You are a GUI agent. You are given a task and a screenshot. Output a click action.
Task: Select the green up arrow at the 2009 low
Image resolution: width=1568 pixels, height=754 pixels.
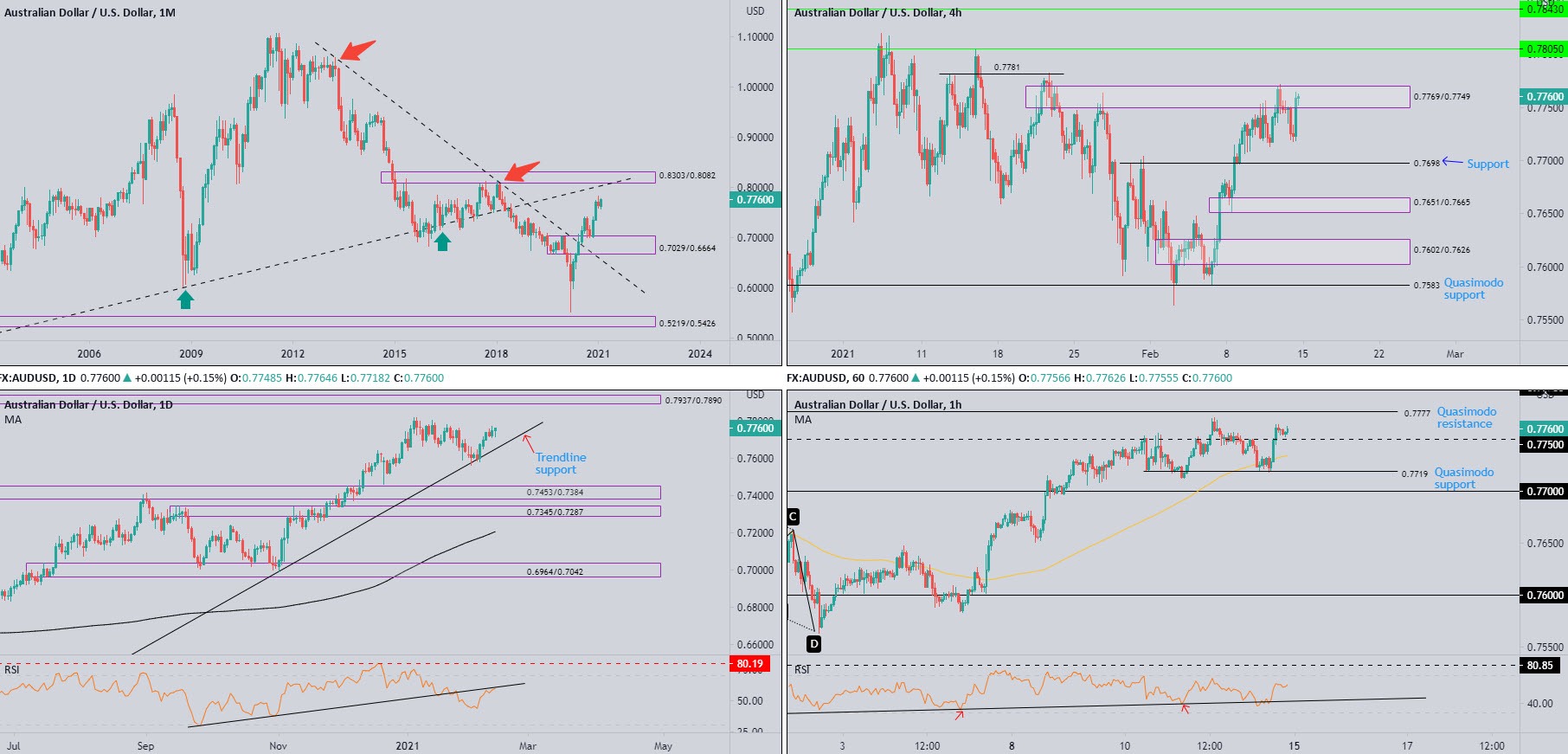185,300
